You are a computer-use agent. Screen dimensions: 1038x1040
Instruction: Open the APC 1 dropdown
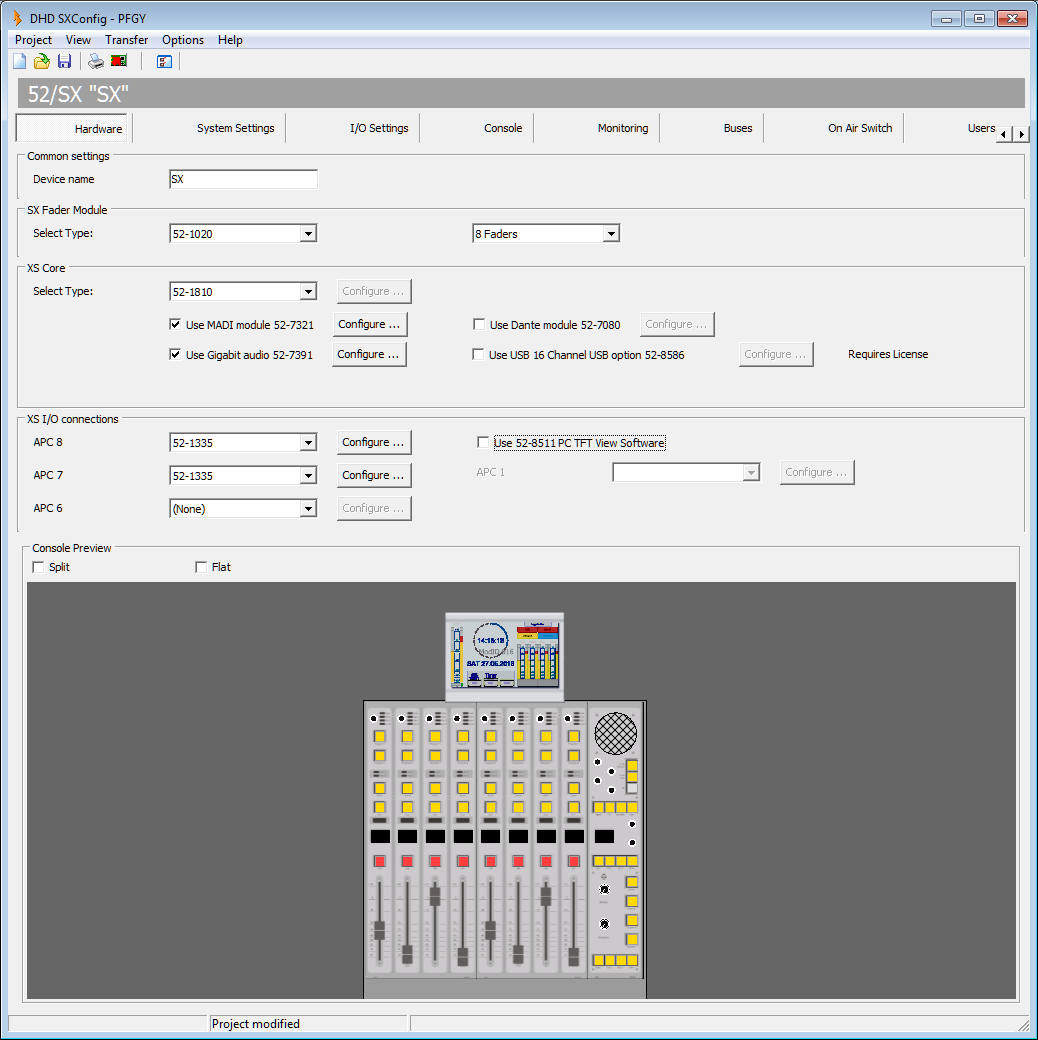coord(751,472)
